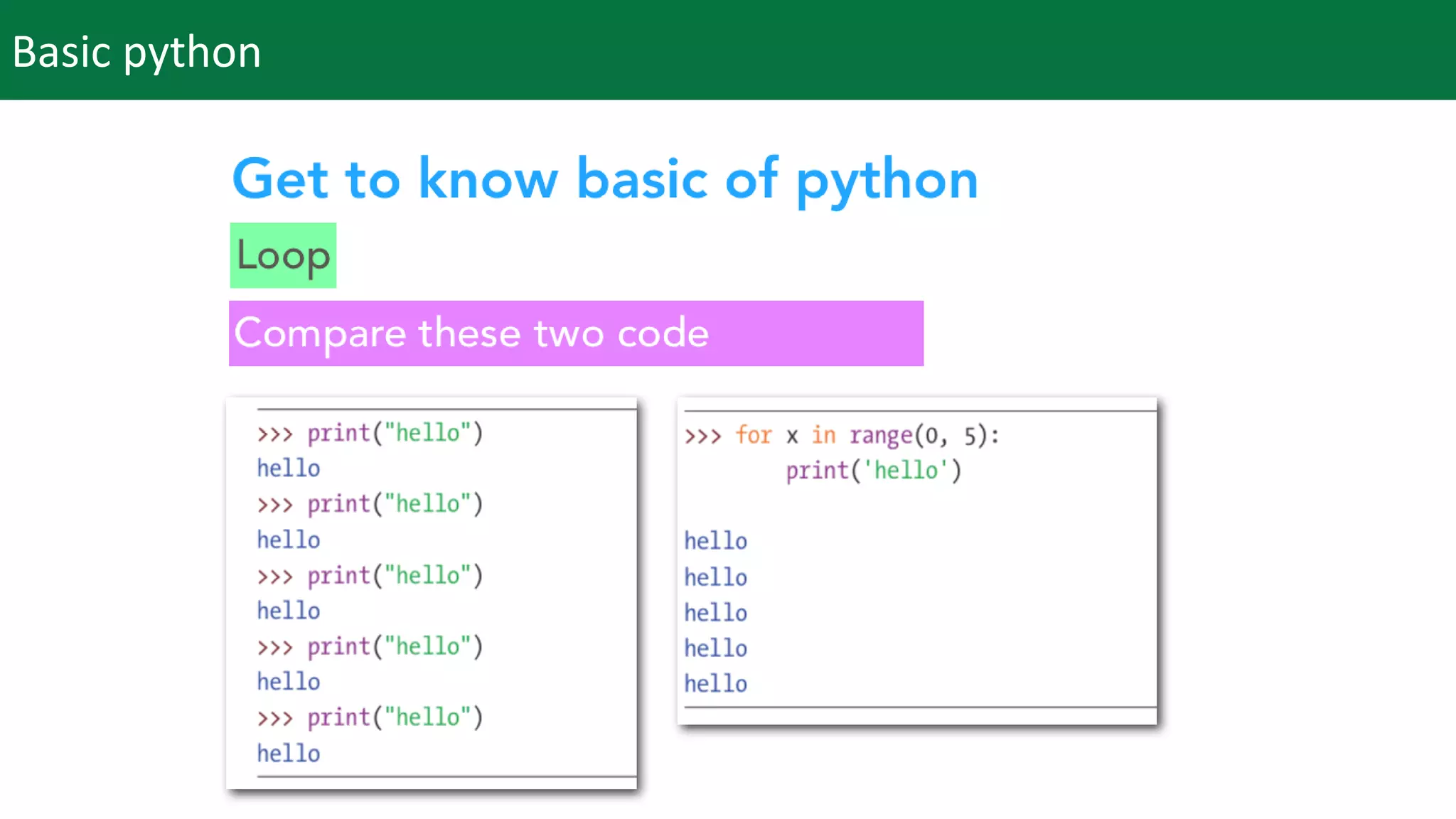Click the last print("hello") line in left box
This screenshot has width=1456, height=819.
370,717
